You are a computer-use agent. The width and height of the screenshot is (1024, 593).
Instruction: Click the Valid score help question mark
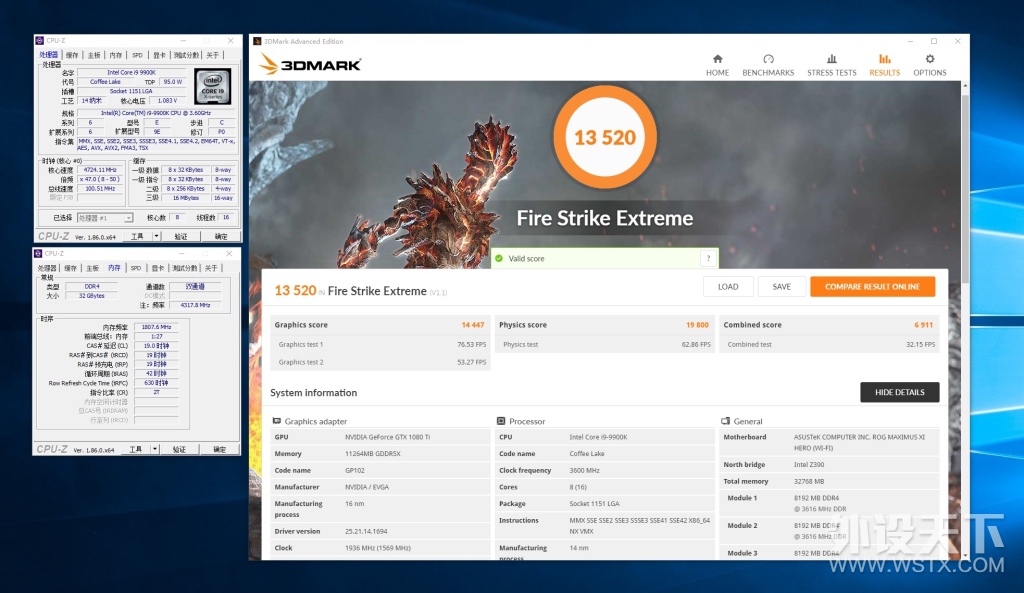click(709, 259)
